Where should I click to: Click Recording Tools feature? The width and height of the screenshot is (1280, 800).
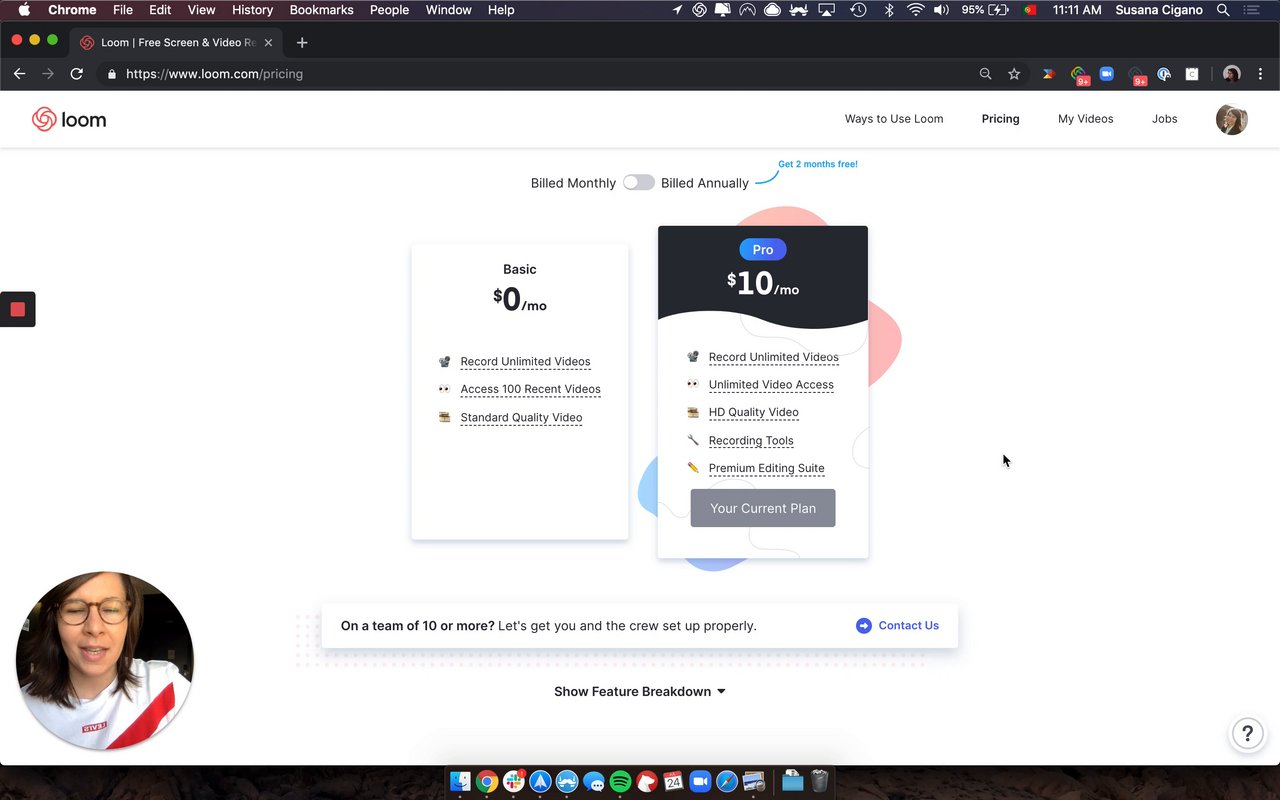click(751, 441)
